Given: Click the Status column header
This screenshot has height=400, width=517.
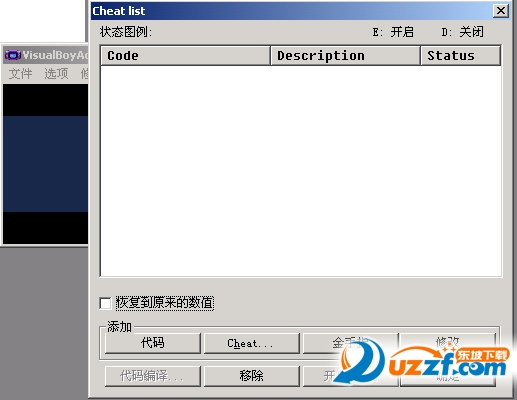Looking at the screenshot, I should (x=461, y=56).
